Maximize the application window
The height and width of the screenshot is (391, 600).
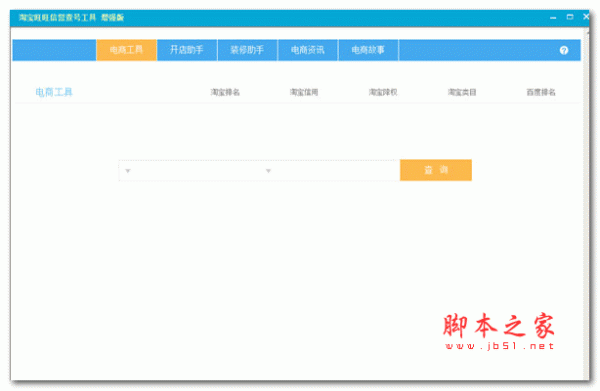coord(570,17)
